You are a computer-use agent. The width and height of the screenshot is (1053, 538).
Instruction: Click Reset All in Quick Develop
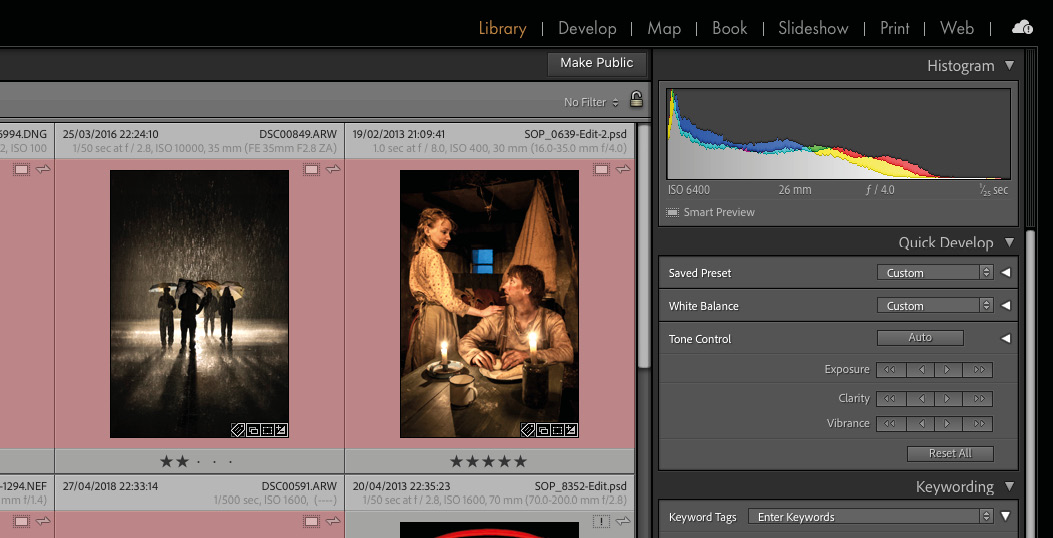950,453
